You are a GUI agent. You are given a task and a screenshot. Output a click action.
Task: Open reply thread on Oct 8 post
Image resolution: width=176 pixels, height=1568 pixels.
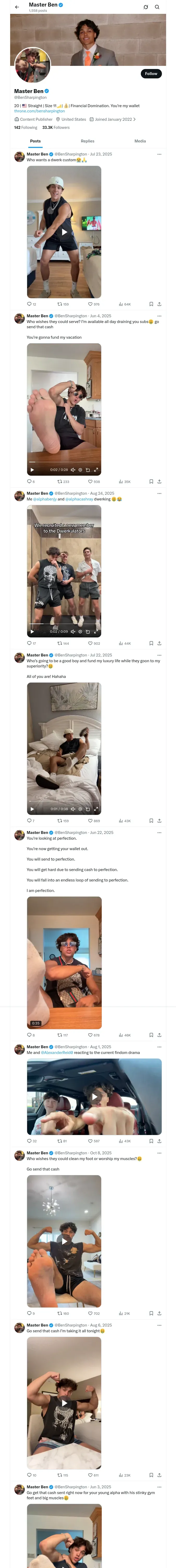click(x=29, y=1313)
